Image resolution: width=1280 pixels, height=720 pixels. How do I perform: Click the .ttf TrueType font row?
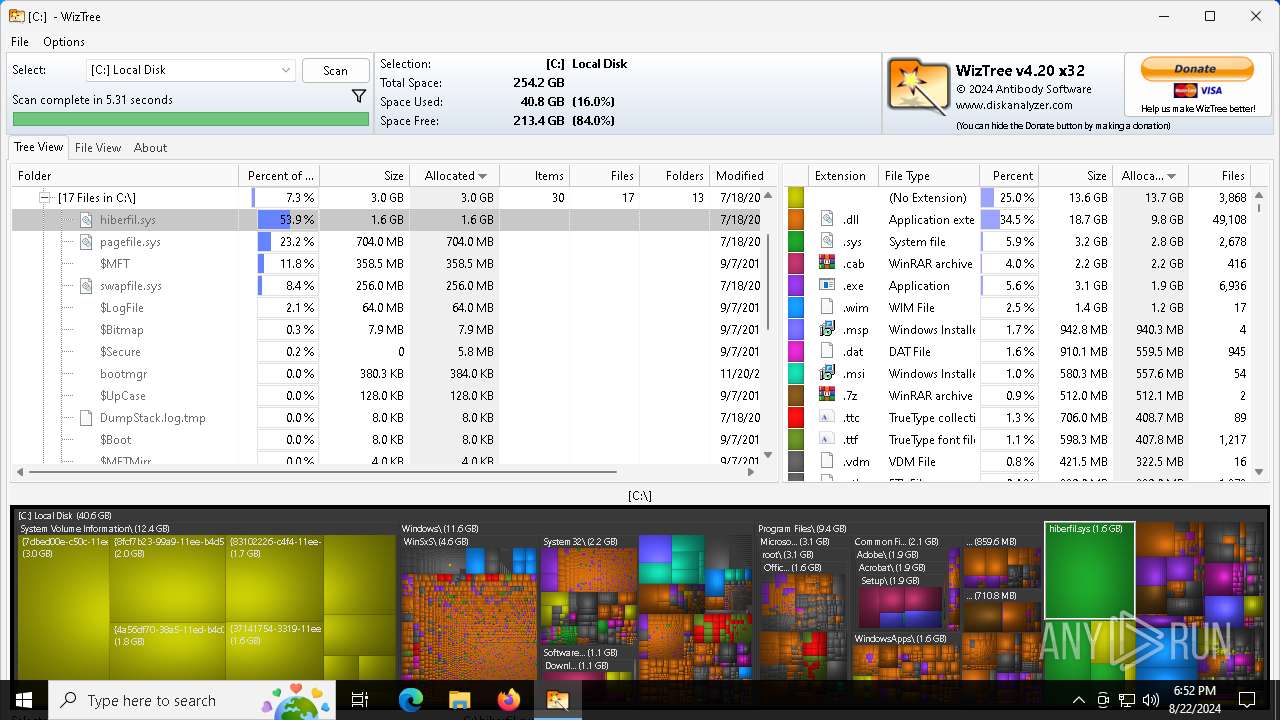pos(1020,440)
